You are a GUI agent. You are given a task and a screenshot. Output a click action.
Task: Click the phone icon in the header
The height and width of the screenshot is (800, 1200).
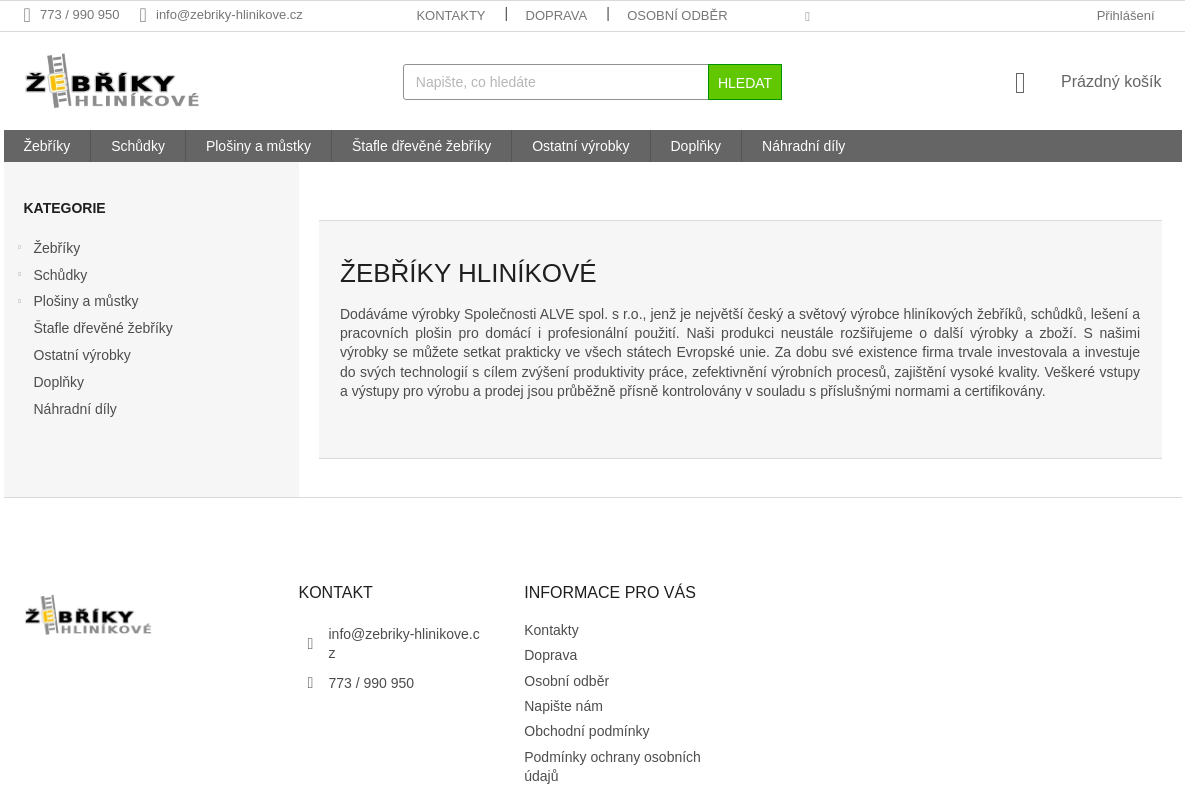27,14
